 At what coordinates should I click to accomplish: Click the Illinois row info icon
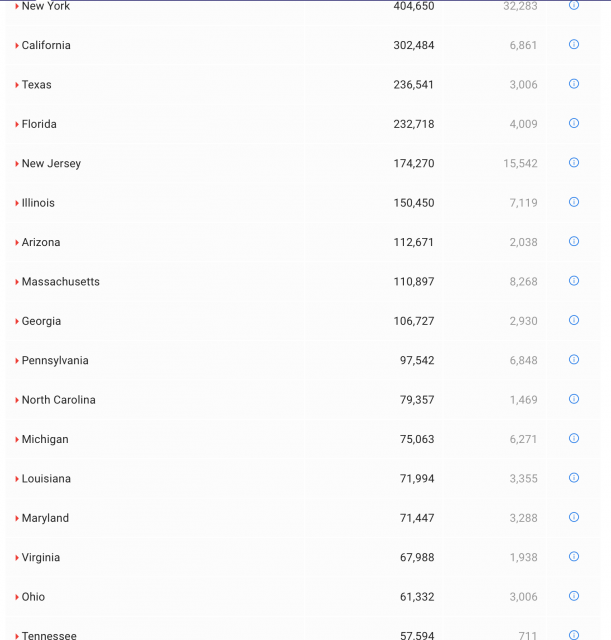click(574, 202)
